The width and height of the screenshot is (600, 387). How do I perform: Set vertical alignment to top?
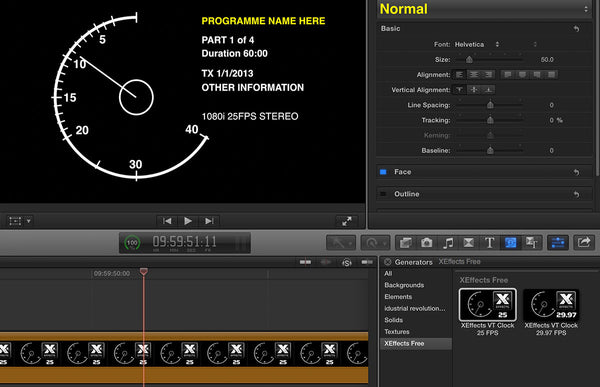[x=459, y=90]
